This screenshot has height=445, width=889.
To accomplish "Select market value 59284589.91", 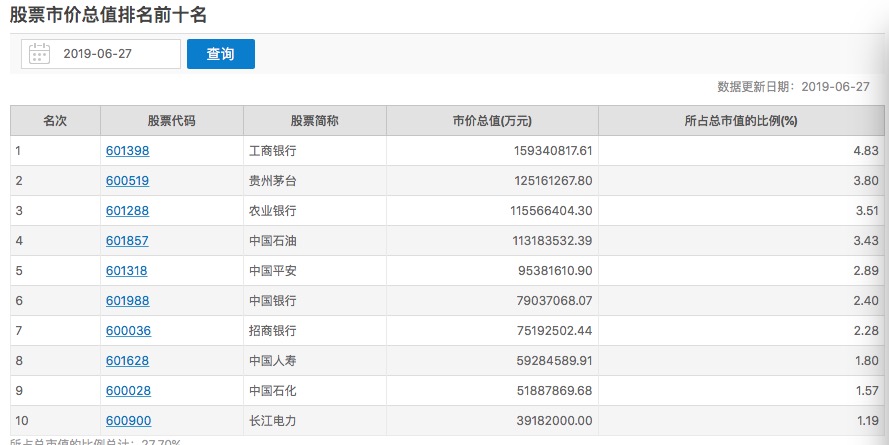I will [x=554, y=361].
